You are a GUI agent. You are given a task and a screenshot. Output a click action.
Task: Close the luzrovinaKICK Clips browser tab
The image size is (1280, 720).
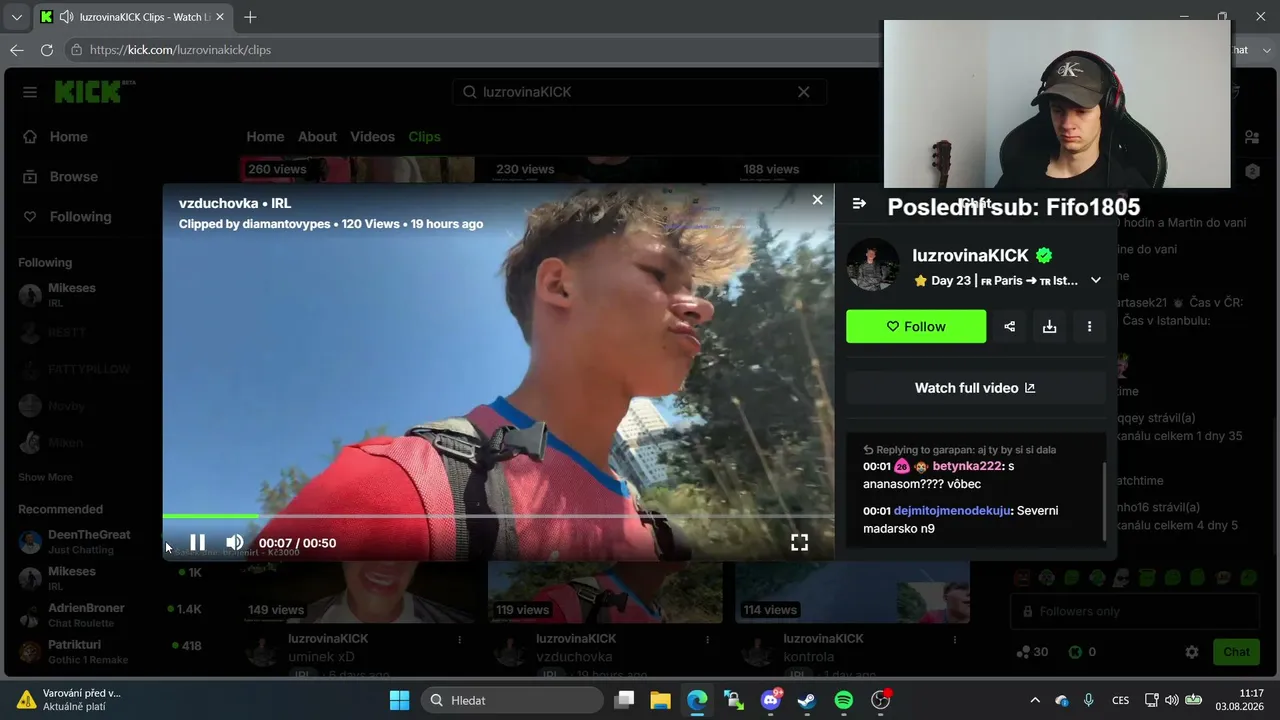tap(222, 17)
